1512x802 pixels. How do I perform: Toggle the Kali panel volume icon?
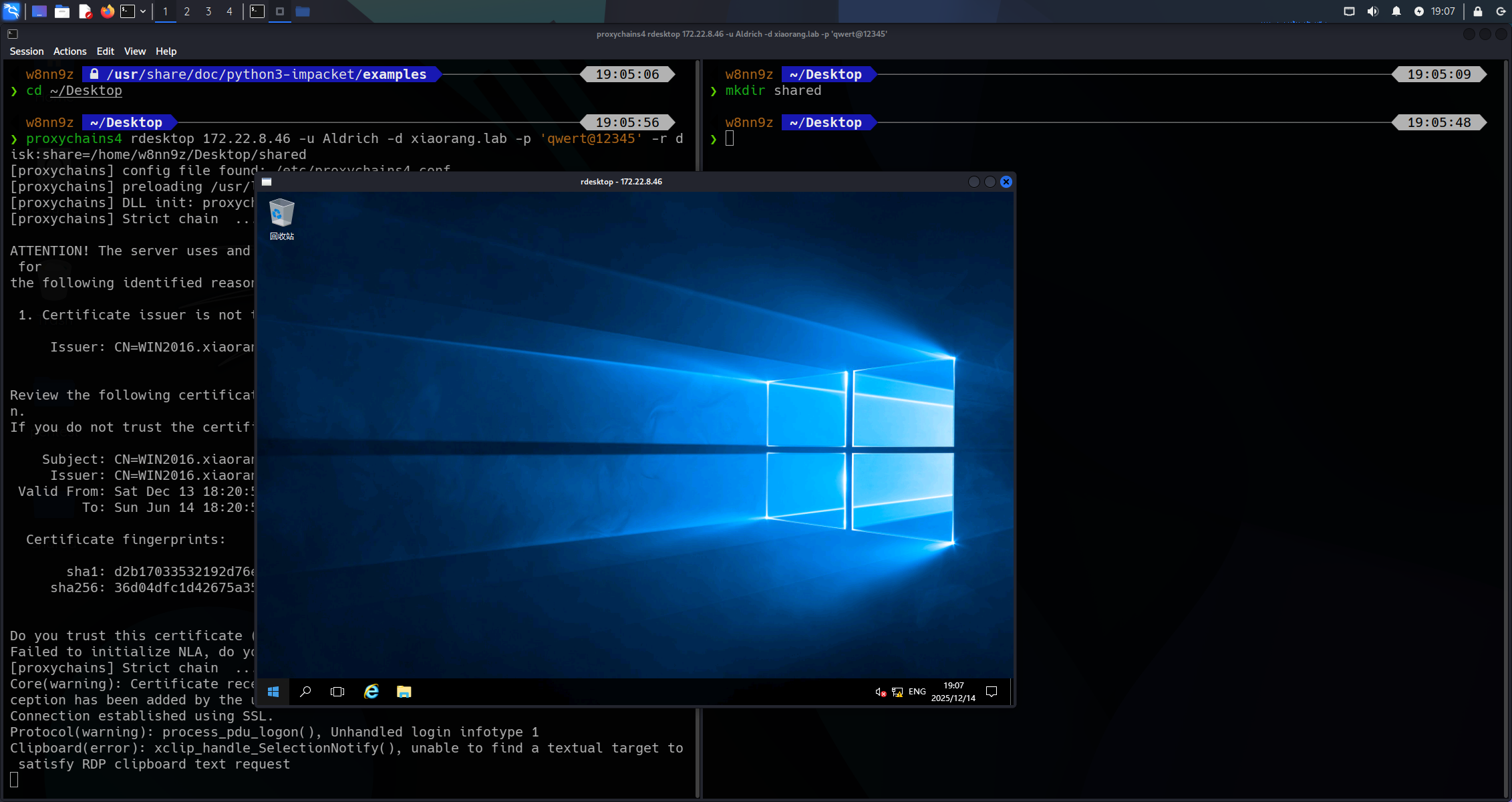click(x=1373, y=11)
